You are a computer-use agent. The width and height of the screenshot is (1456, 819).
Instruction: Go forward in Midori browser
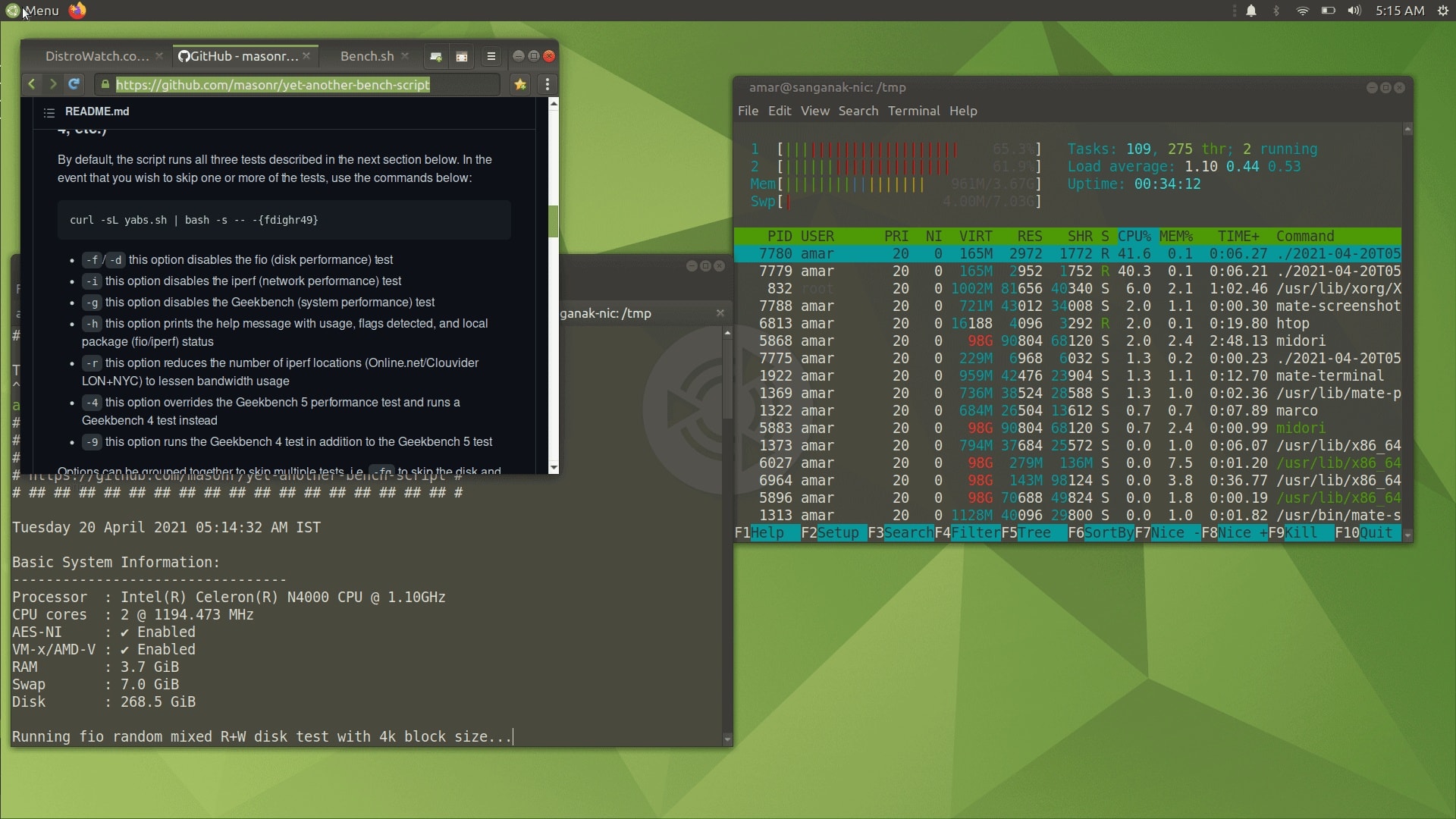(53, 84)
